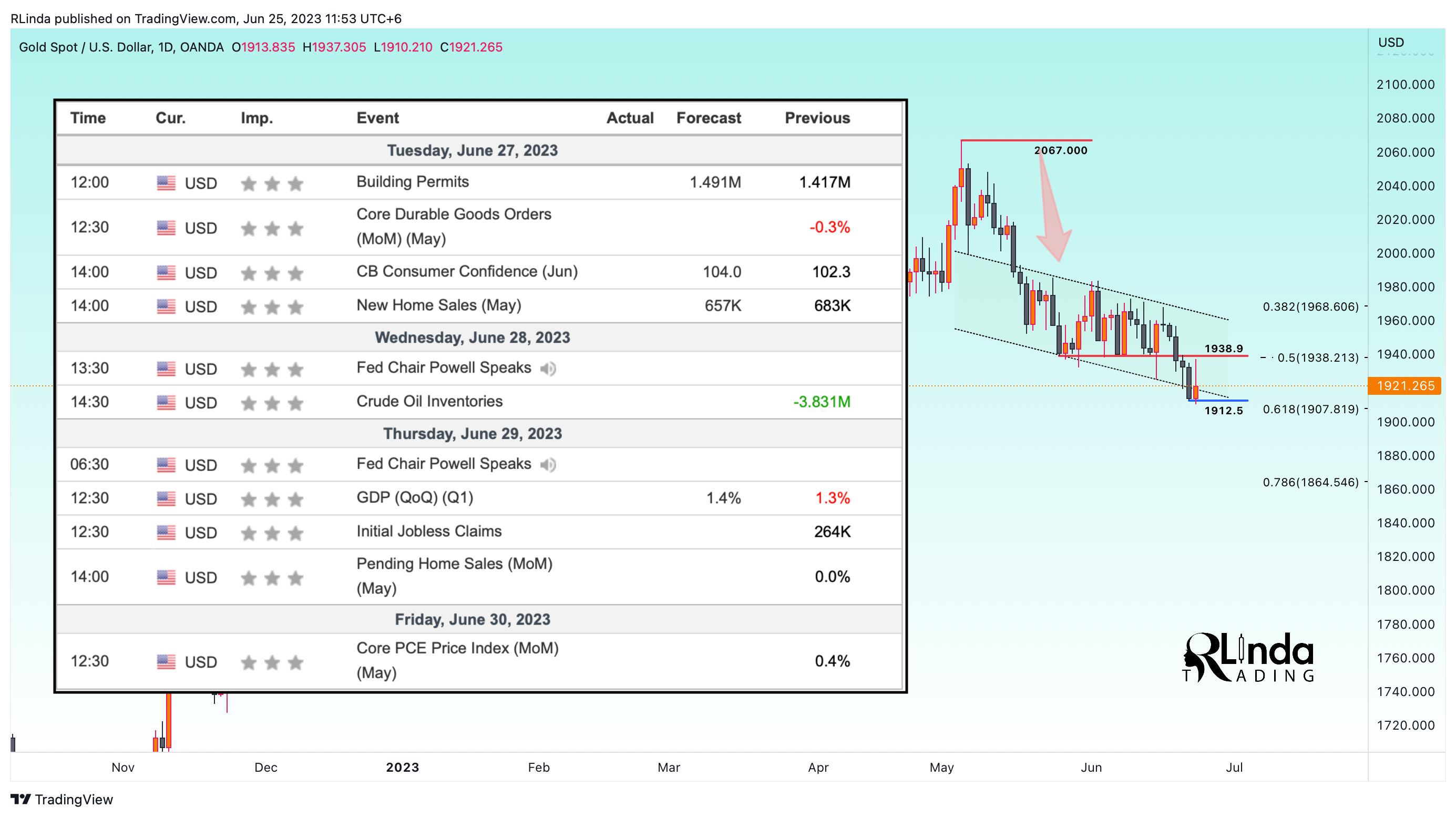
Task: Click Tuesday, June 27, 2023 date header
Action: tap(473, 150)
